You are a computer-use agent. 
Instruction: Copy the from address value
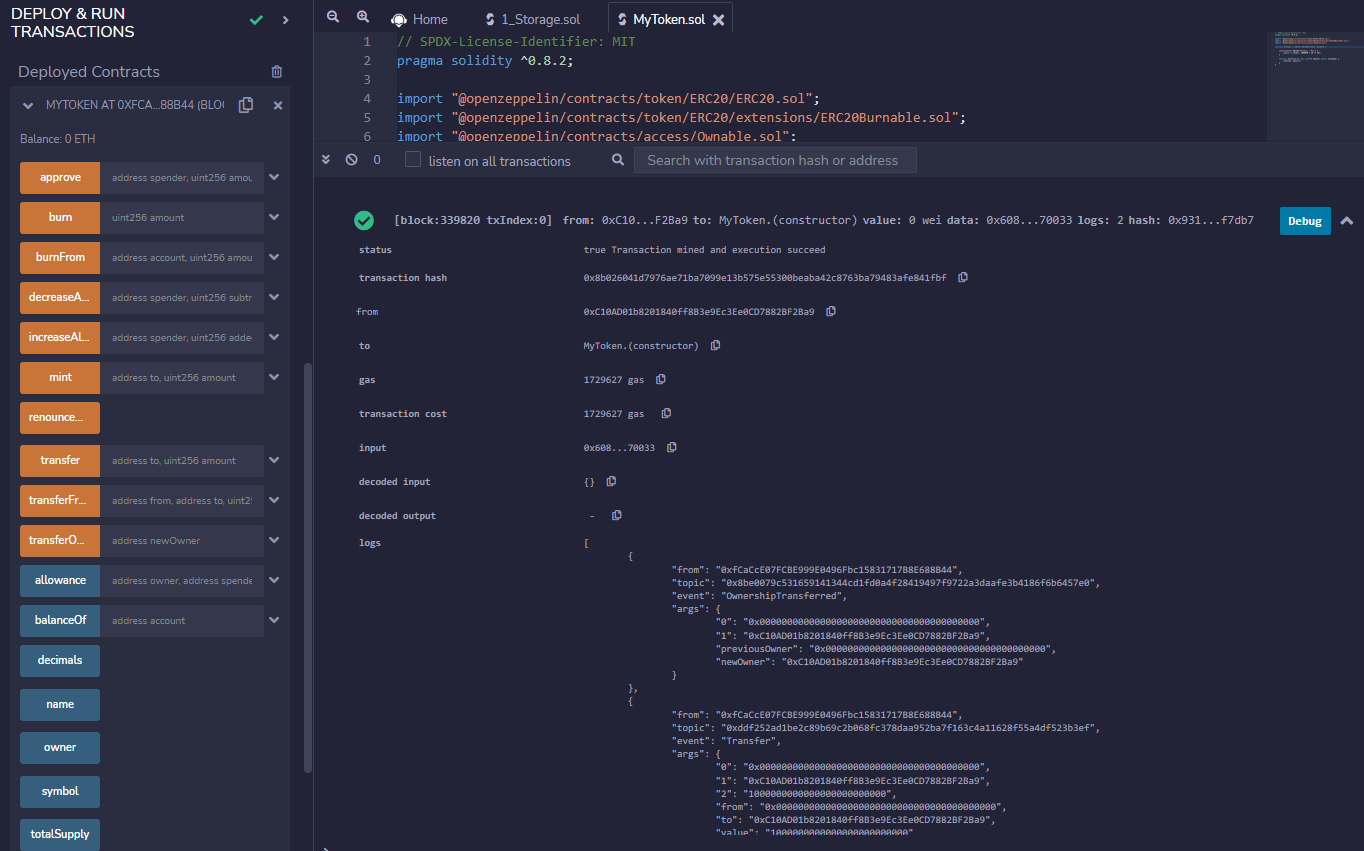[831, 312]
